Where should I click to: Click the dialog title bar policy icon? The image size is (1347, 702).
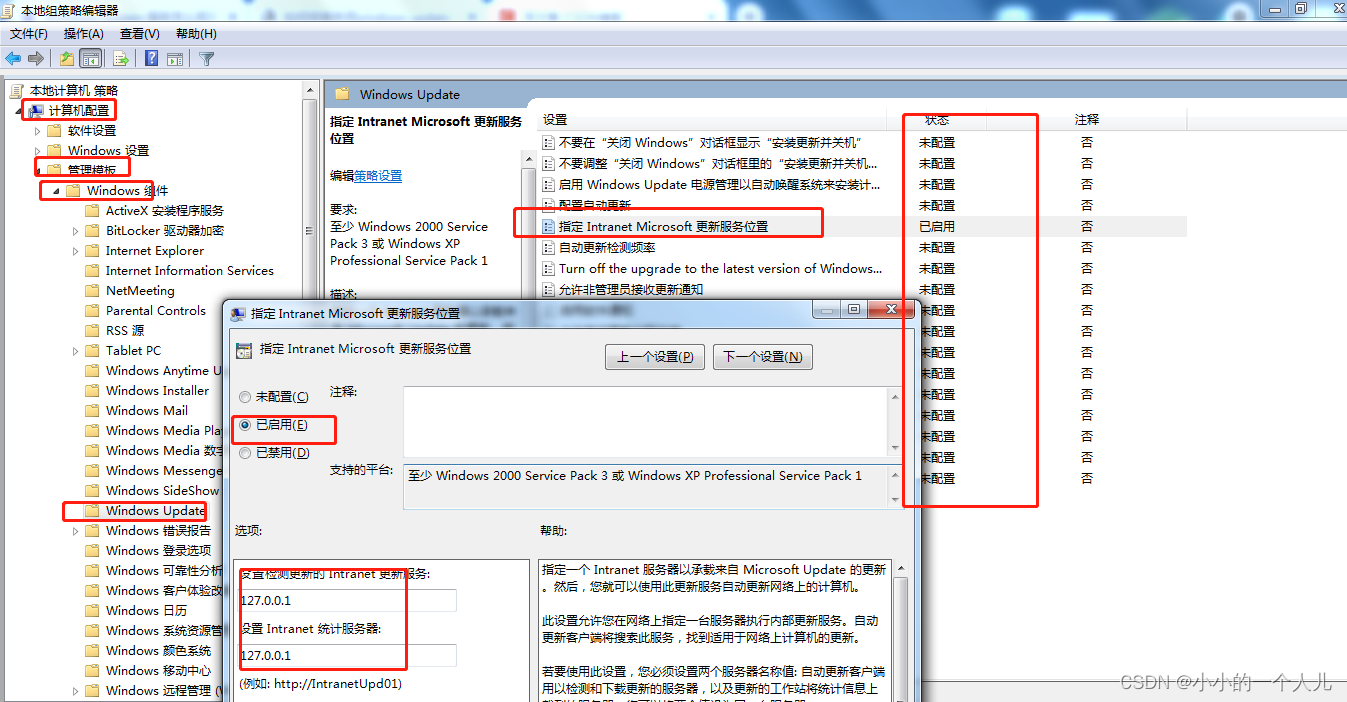(x=238, y=313)
